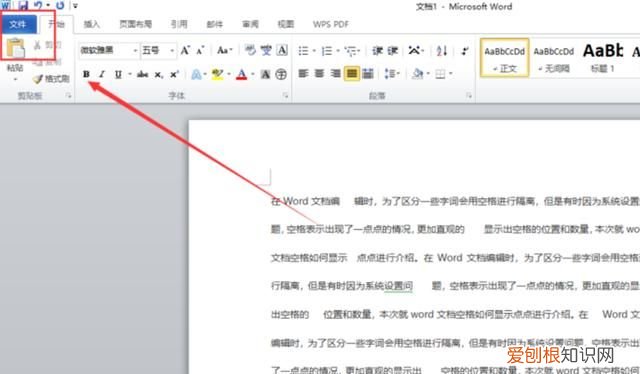640x374 pixels.
Task: Select the 正文 (Normal) style
Action: coord(504,58)
